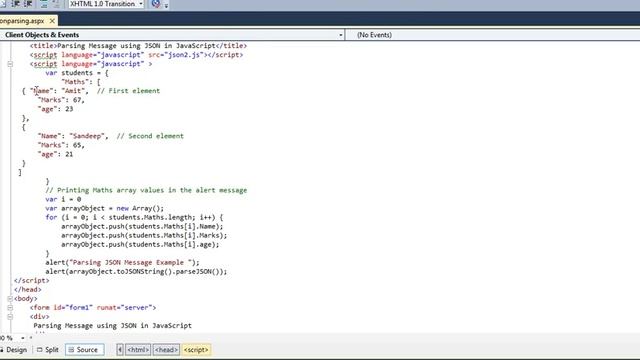Click the '// Second element' comment
640x360 pixels.
pos(150,136)
